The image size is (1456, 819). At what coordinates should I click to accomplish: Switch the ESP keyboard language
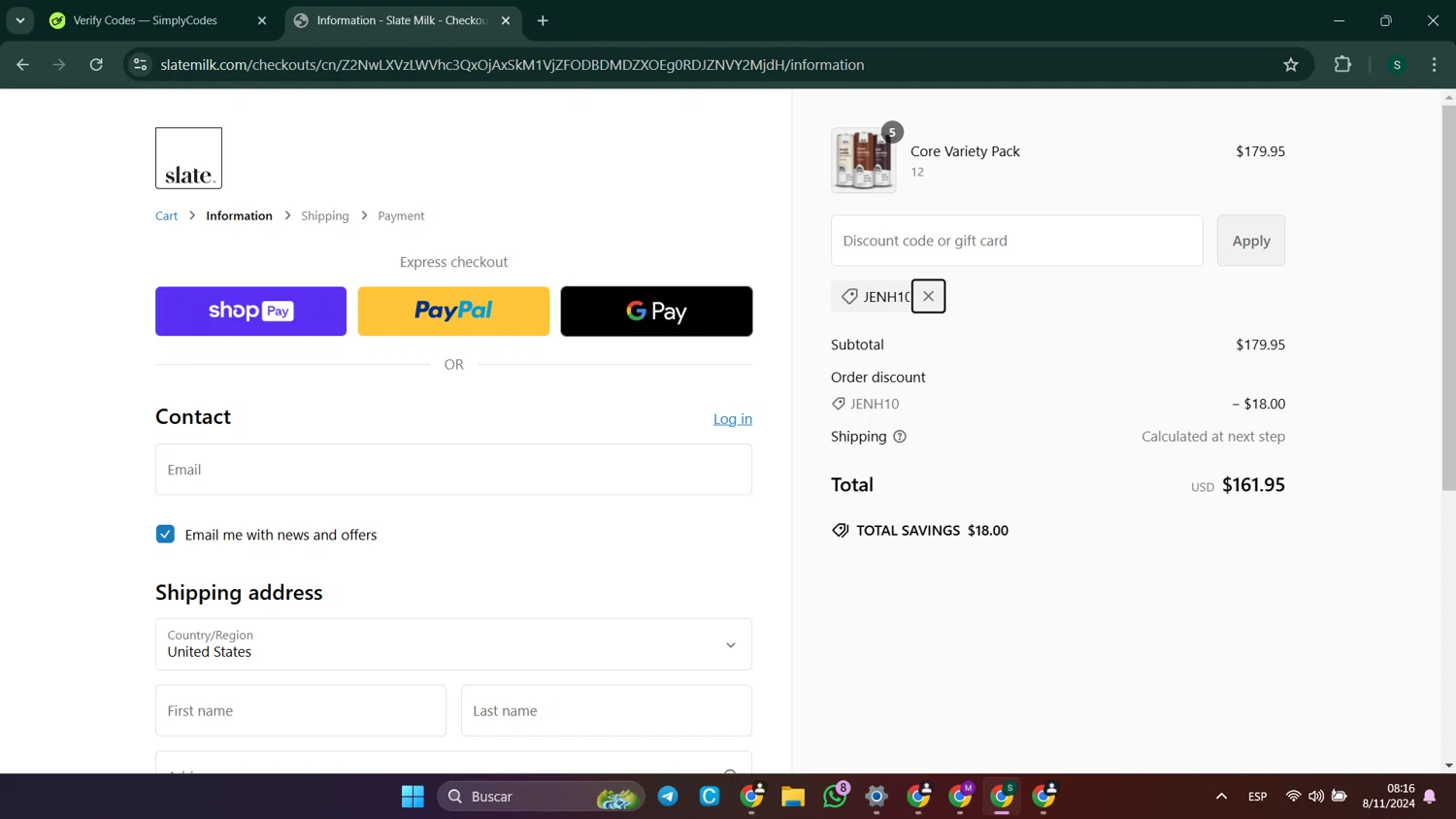click(1258, 797)
